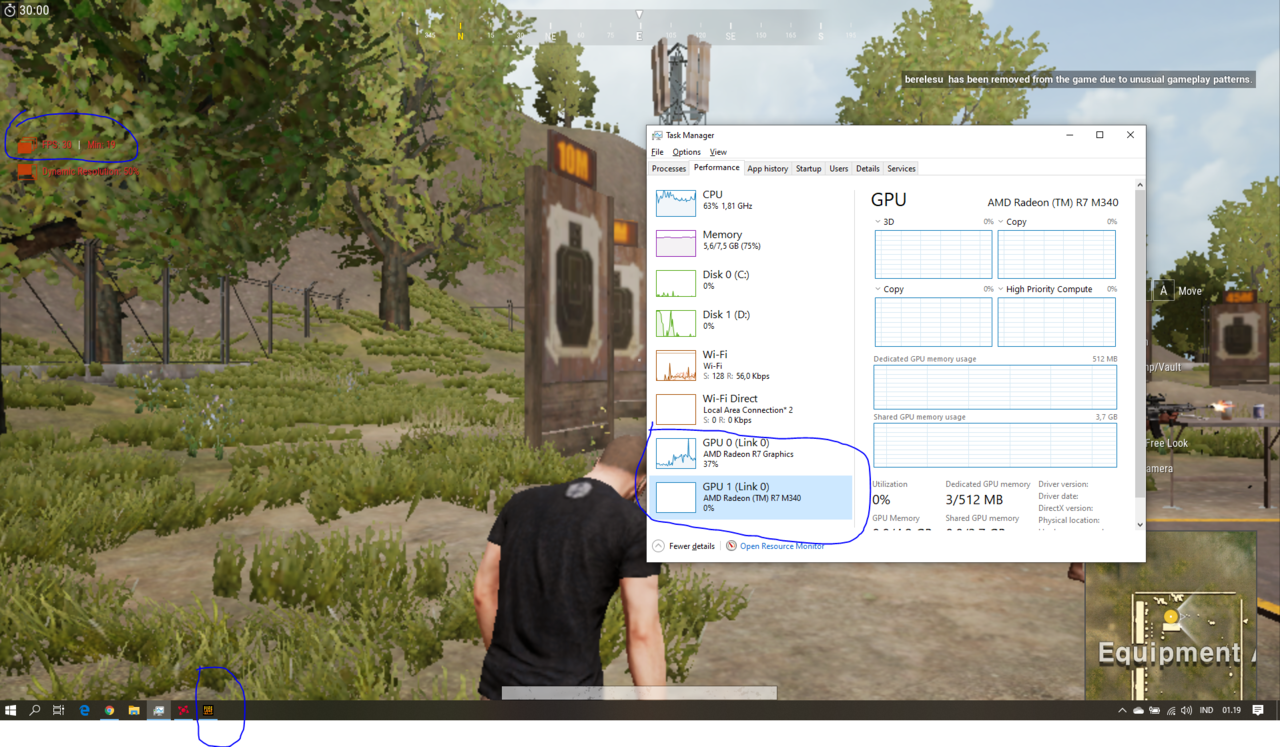Click the Resource Monitor gauge icon
Viewport: 1280px width, 747px height.
[x=731, y=546]
